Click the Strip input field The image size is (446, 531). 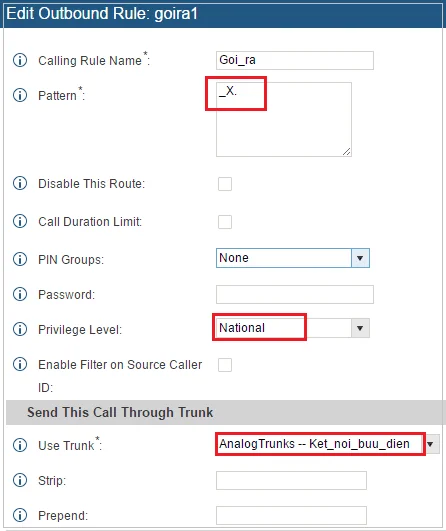point(291,480)
